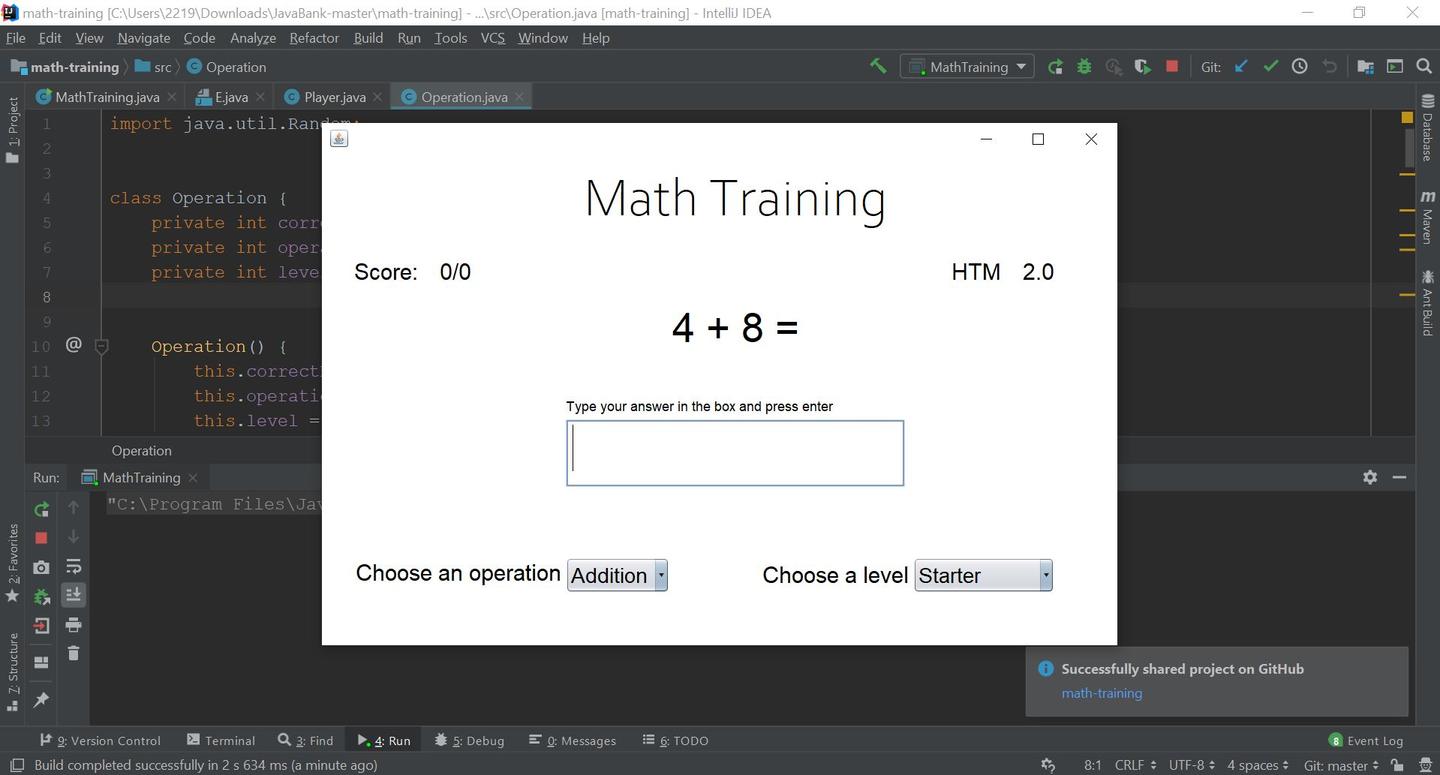
Task: Open MathTraining run configuration dropdown
Action: (968, 67)
